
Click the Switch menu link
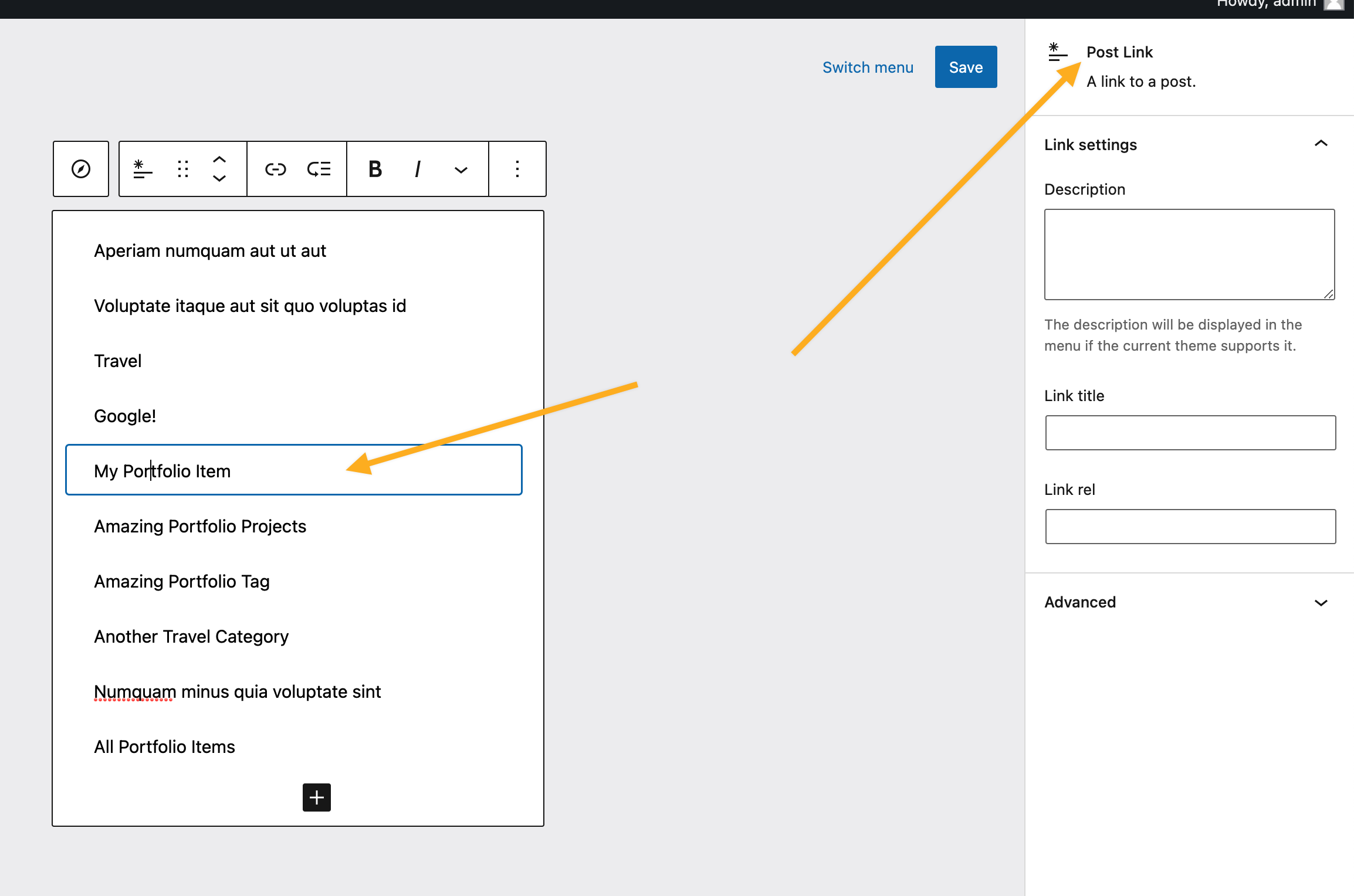tap(868, 67)
